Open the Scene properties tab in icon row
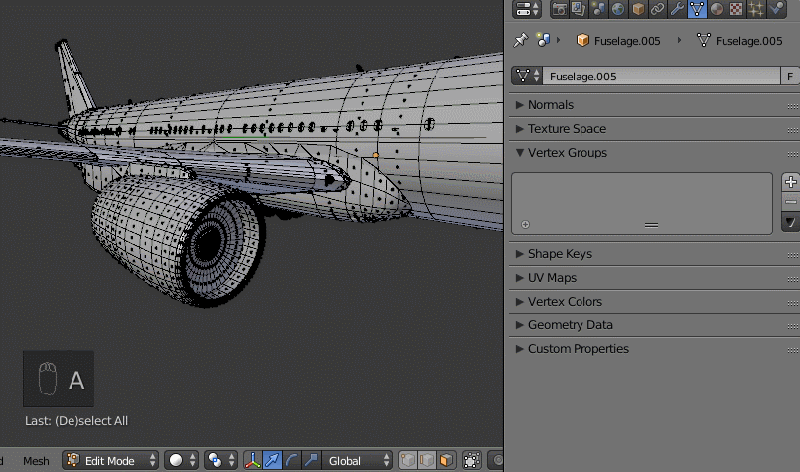The height and width of the screenshot is (472, 800). [x=598, y=9]
